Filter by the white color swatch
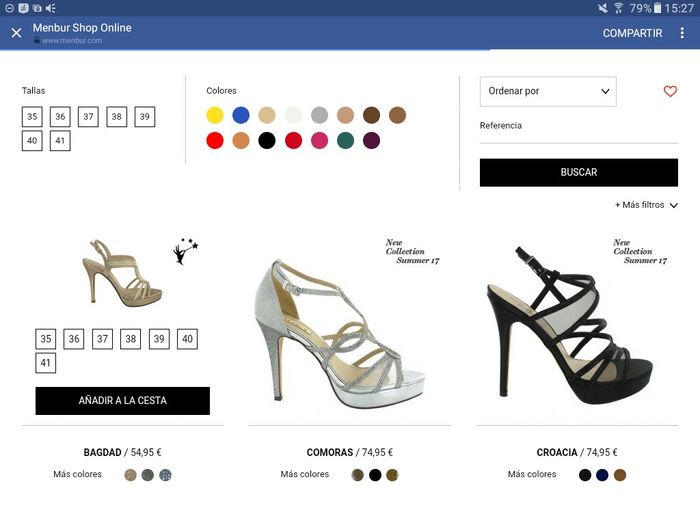The height and width of the screenshot is (525, 700). pos(293,115)
